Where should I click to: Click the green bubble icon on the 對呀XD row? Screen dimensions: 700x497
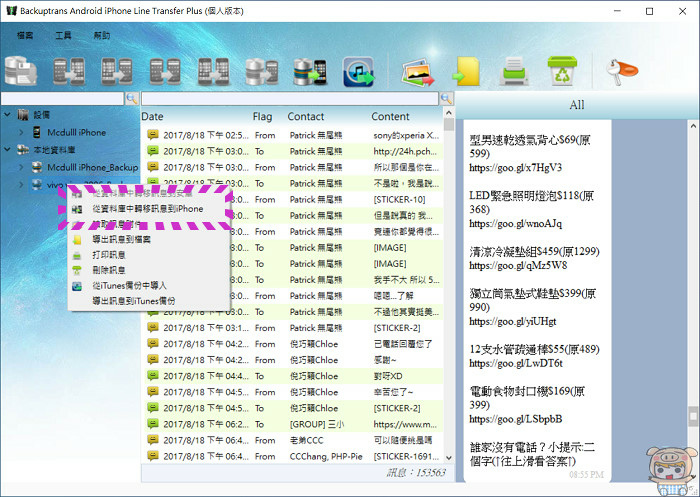click(x=153, y=376)
